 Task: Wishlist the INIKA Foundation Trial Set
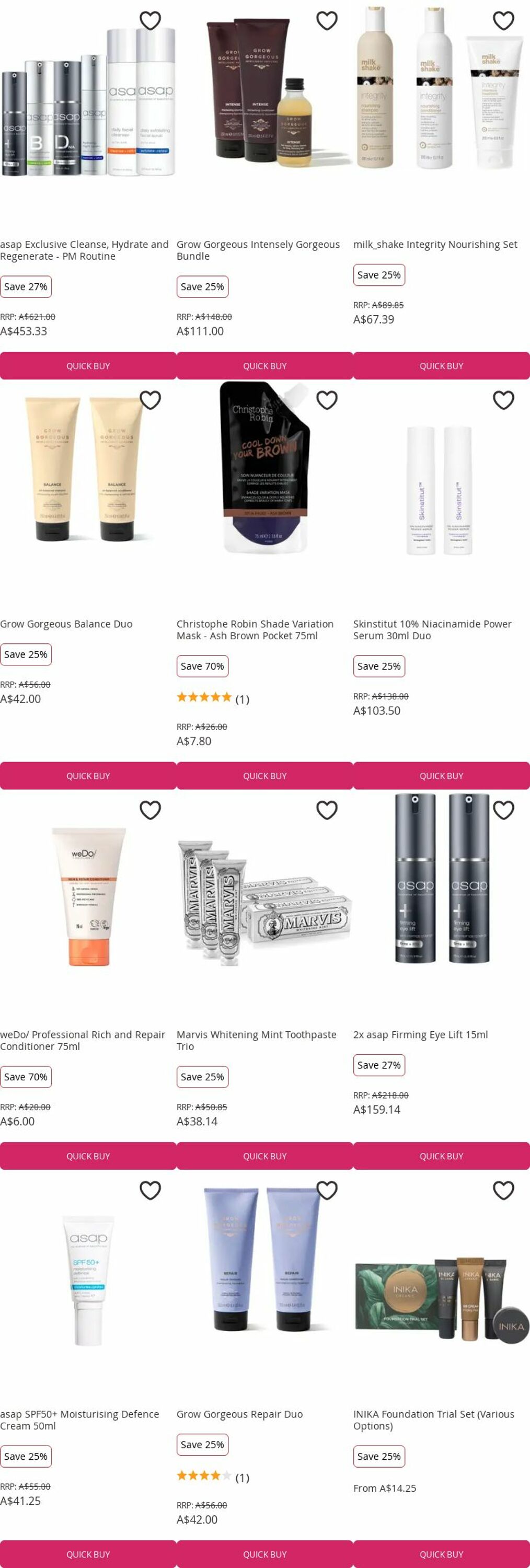coord(503,1190)
